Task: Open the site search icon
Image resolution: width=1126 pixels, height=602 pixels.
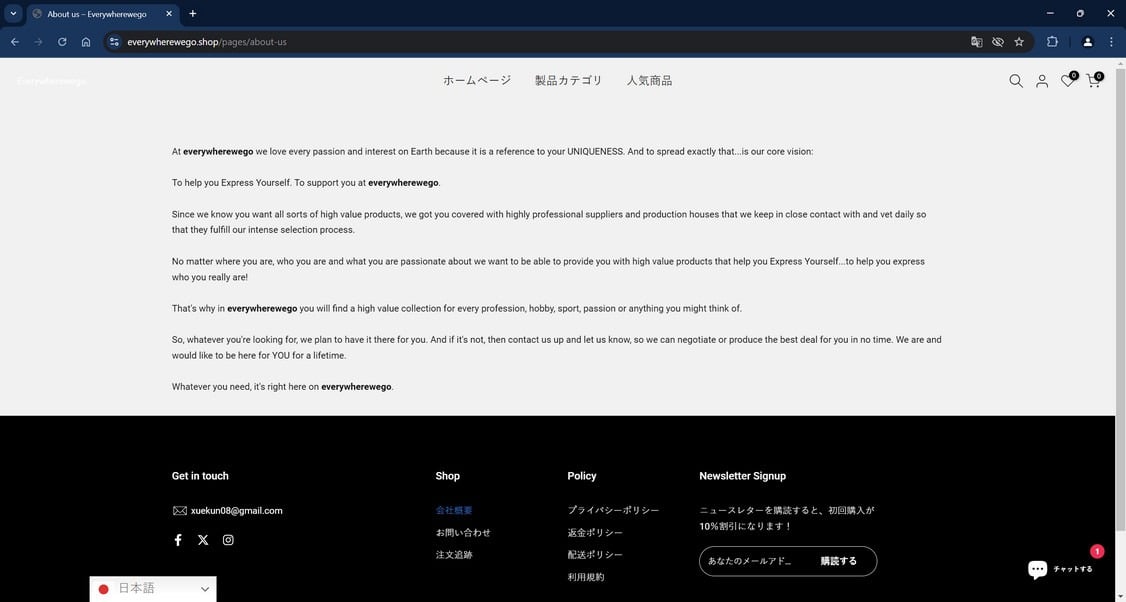Action: pos(1015,81)
